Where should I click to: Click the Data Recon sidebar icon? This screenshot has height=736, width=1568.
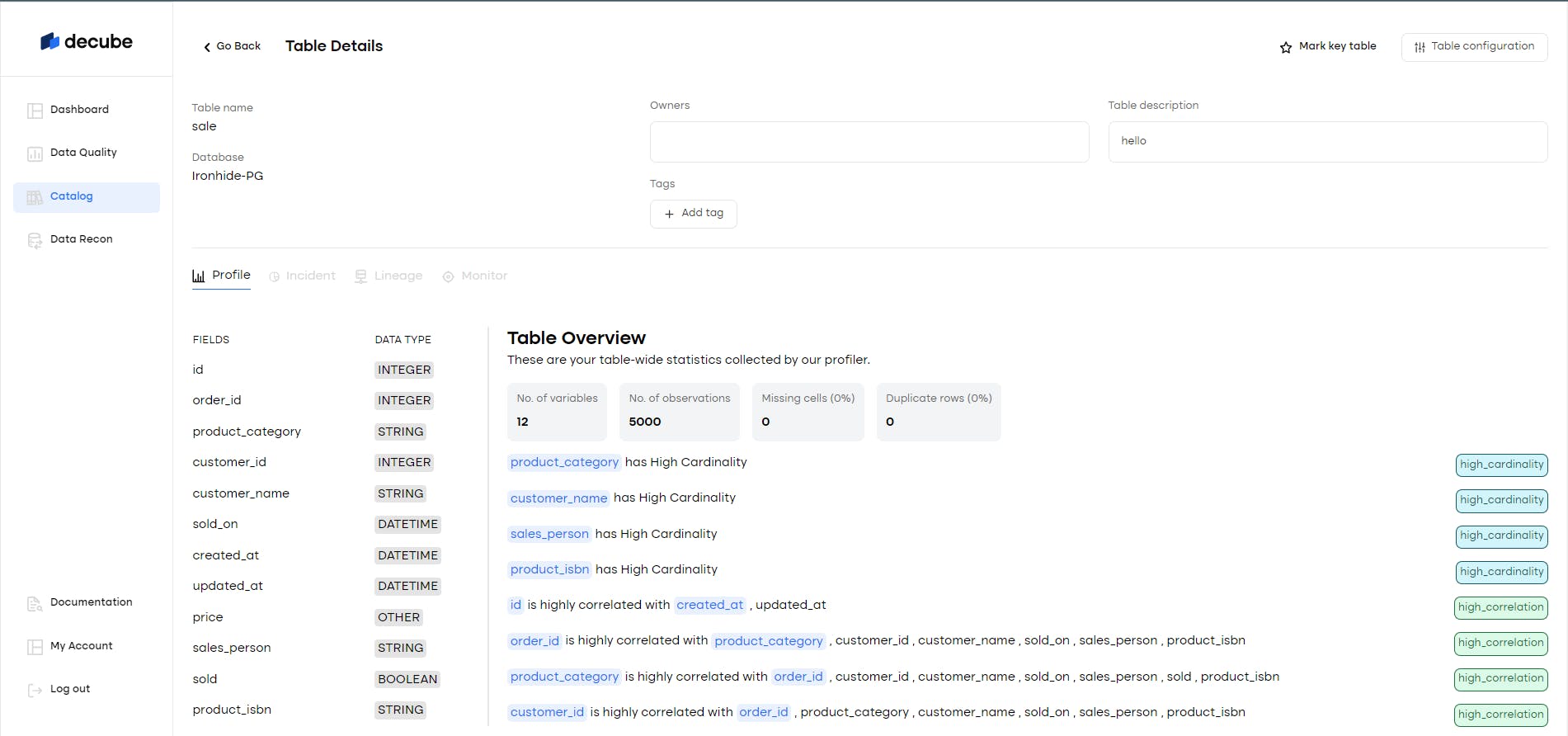[35, 240]
